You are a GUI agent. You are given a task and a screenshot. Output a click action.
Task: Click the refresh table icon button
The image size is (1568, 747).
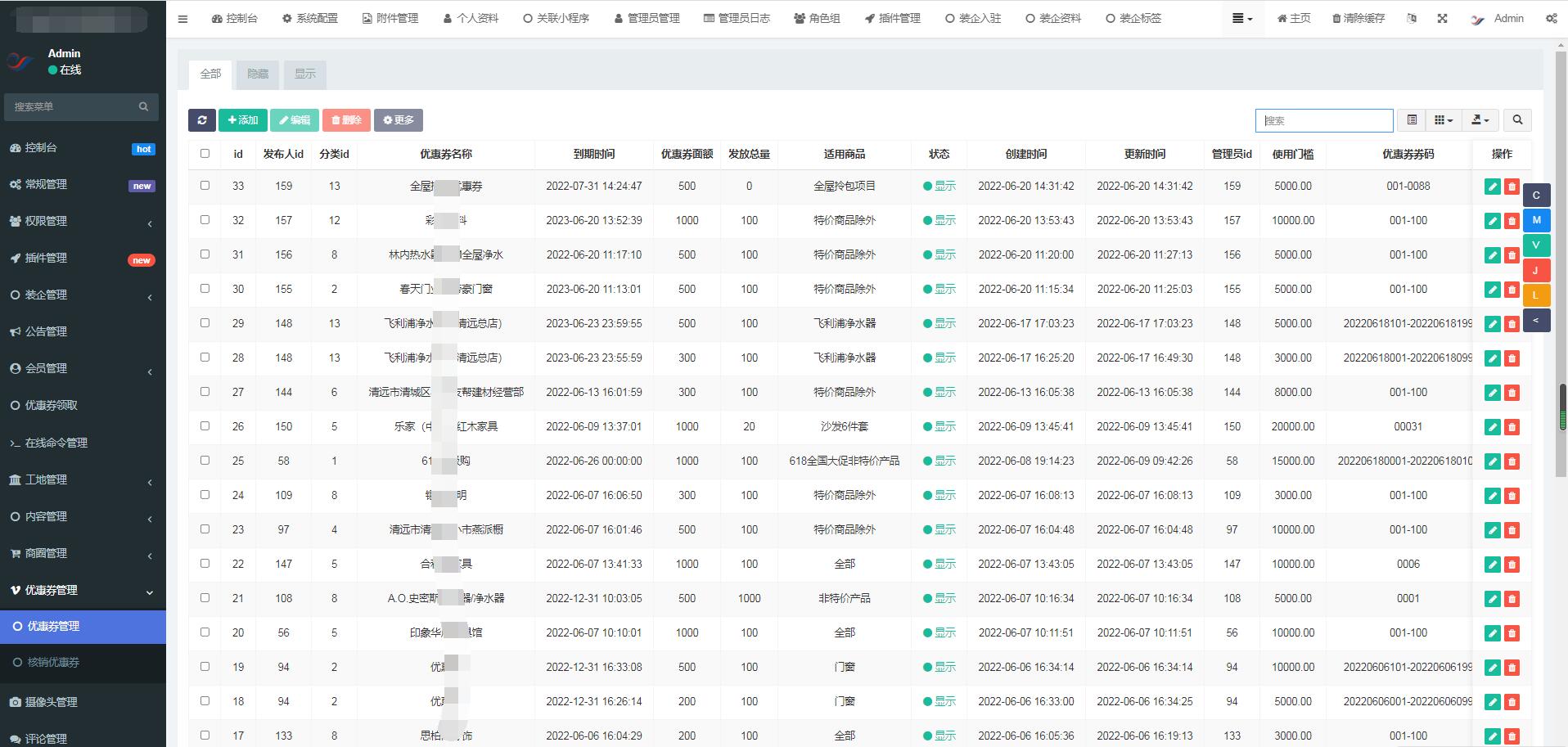201,120
